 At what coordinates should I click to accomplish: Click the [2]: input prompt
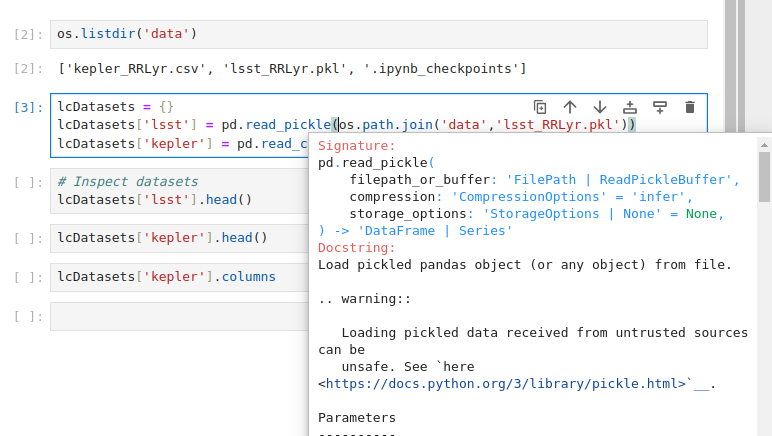coord(29,34)
